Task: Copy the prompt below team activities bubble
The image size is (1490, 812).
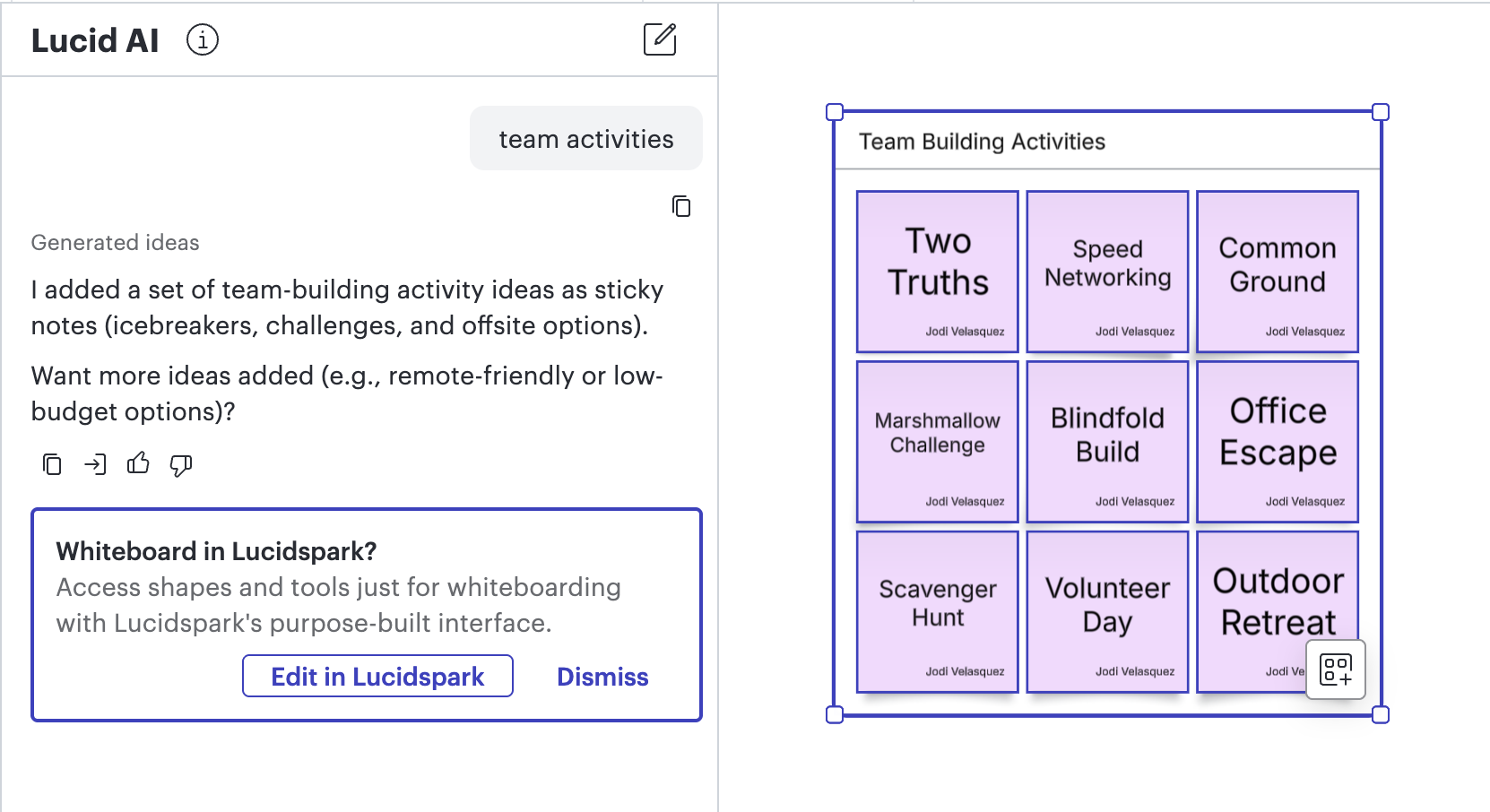Action: (681, 206)
